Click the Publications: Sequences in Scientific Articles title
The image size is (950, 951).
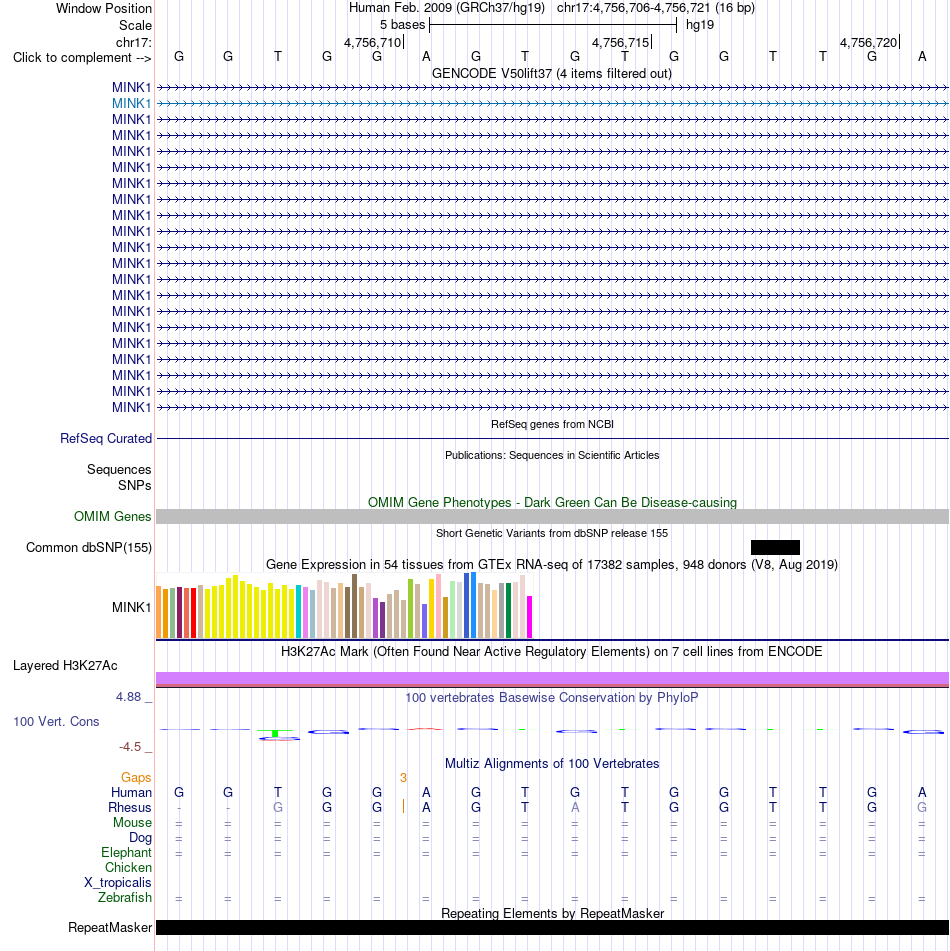coord(552,455)
